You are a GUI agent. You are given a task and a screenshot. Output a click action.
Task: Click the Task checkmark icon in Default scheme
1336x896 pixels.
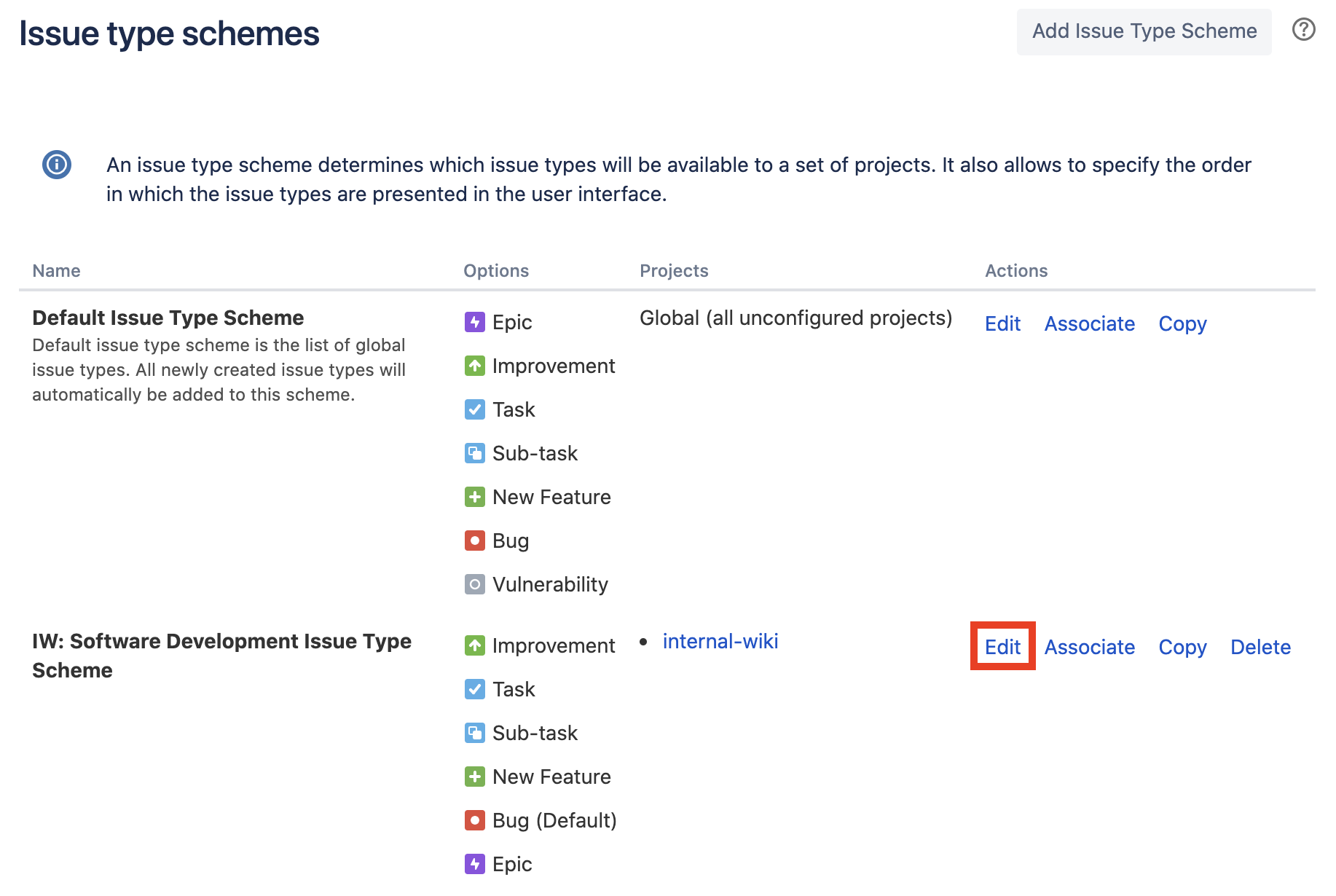(475, 409)
